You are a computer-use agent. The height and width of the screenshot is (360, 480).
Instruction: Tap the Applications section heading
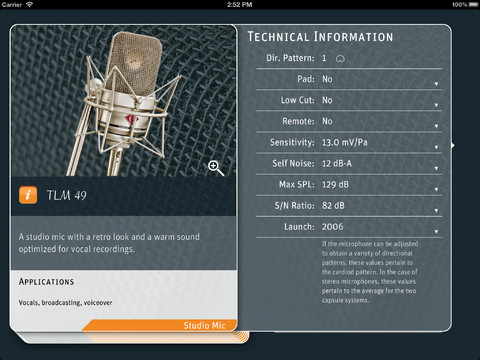(x=46, y=282)
